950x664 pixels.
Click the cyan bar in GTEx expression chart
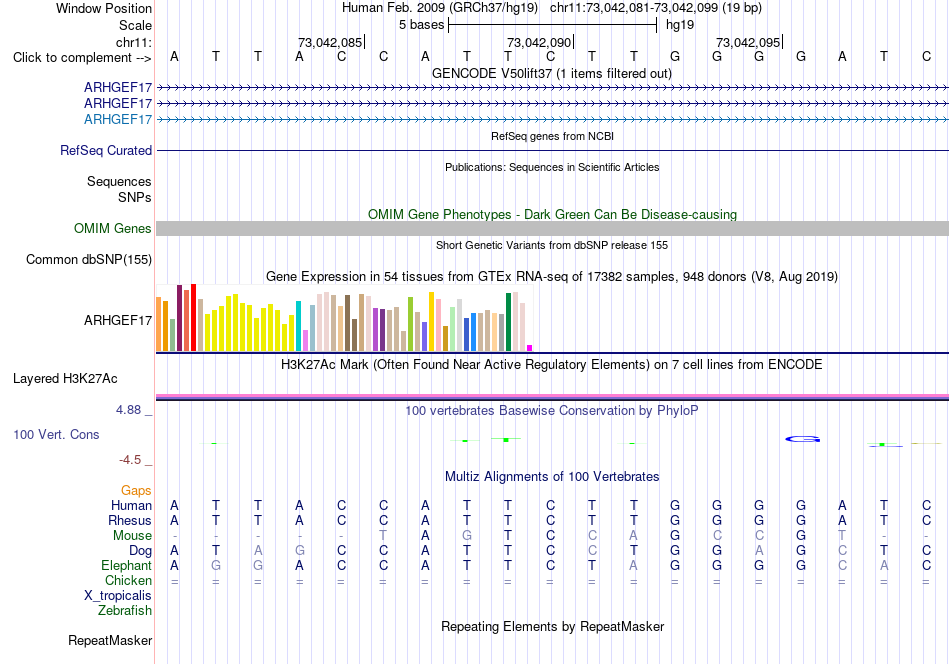(298, 326)
